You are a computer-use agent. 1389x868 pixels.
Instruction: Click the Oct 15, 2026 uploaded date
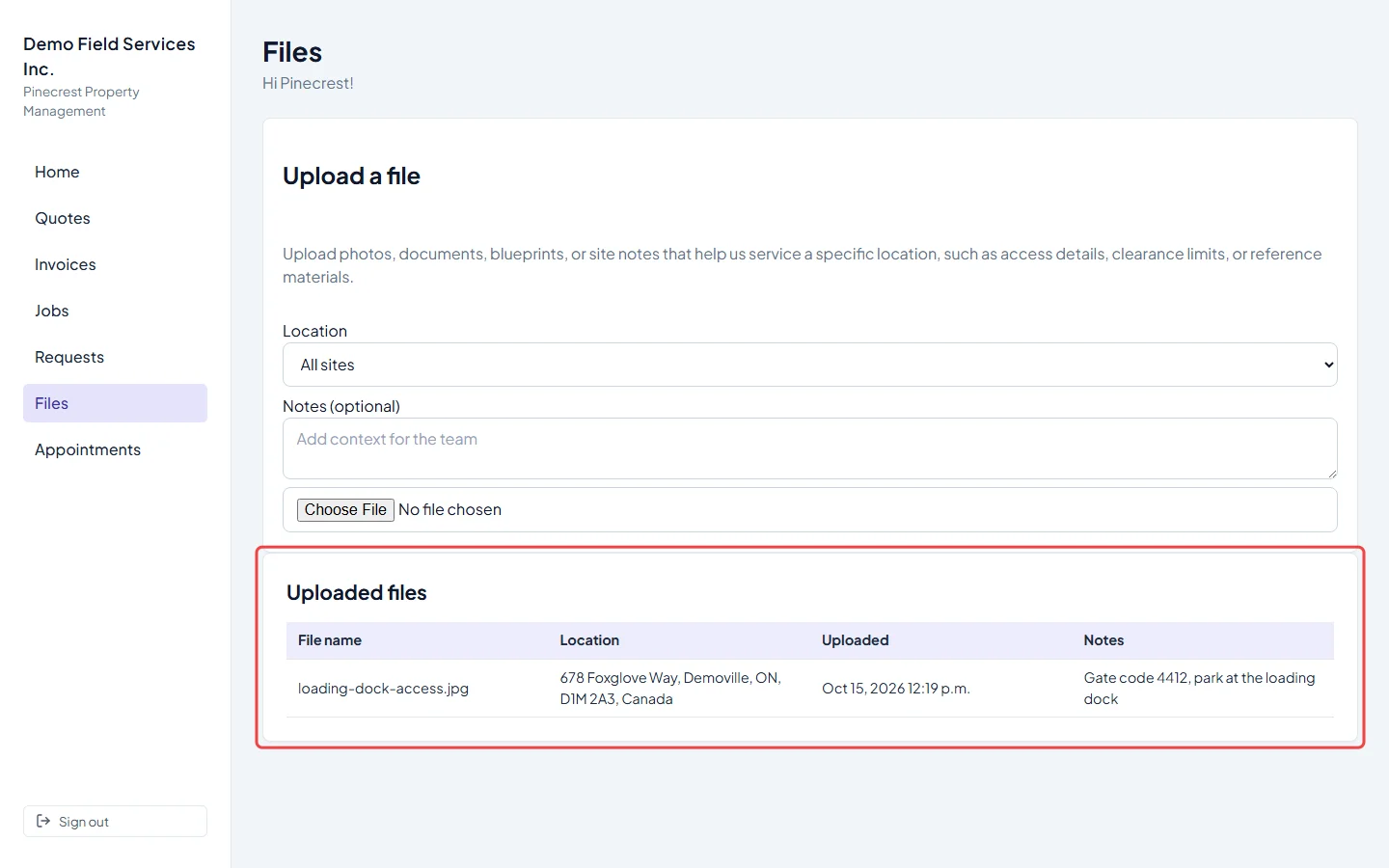tap(895, 689)
